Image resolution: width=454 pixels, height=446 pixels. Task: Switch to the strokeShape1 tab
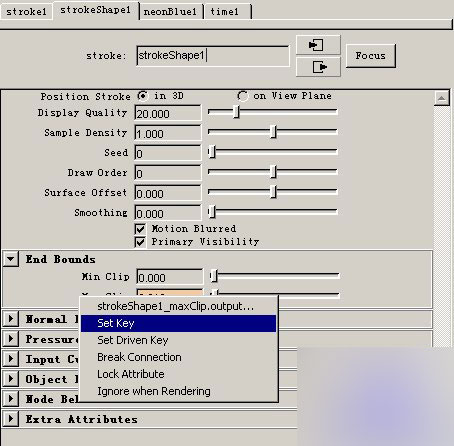coord(96,10)
